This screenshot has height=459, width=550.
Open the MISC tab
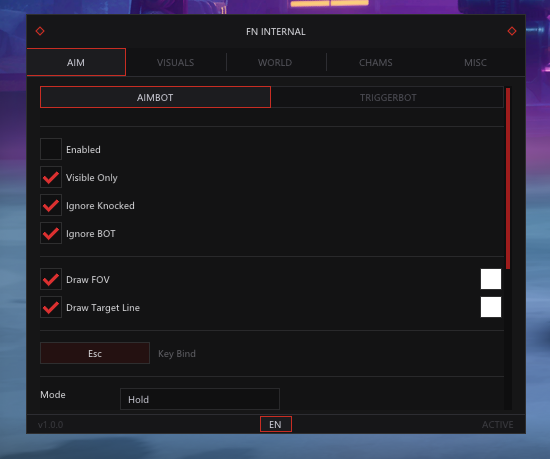tap(475, 62)
